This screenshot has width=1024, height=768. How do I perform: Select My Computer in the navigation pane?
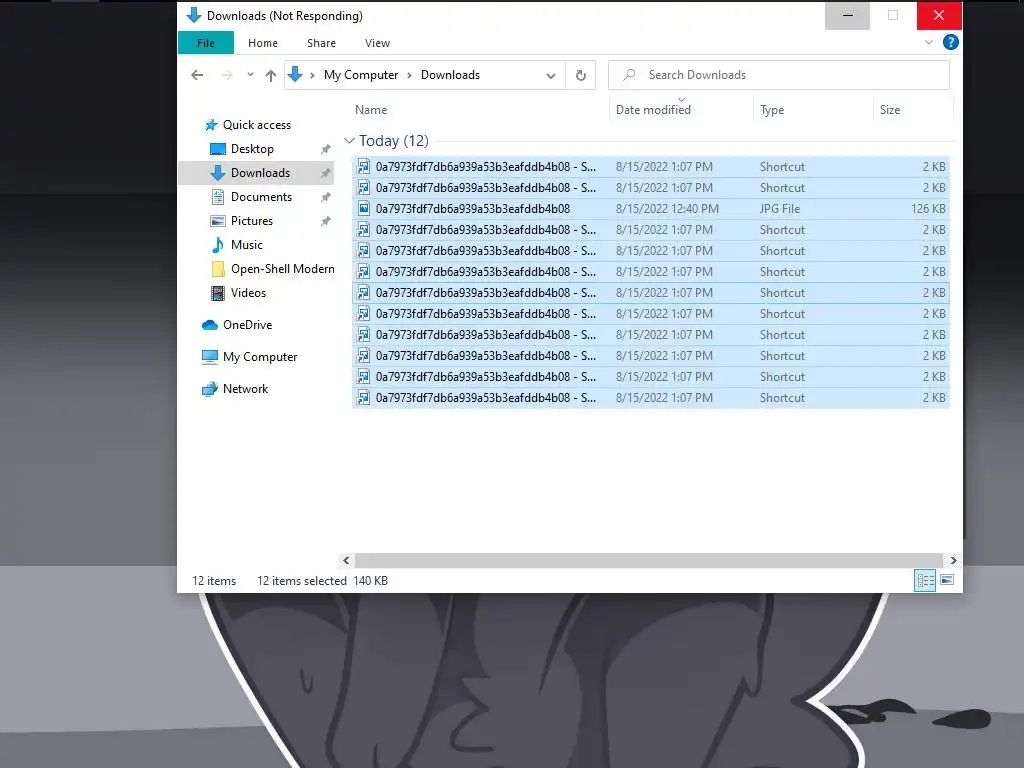click(259, 357)
